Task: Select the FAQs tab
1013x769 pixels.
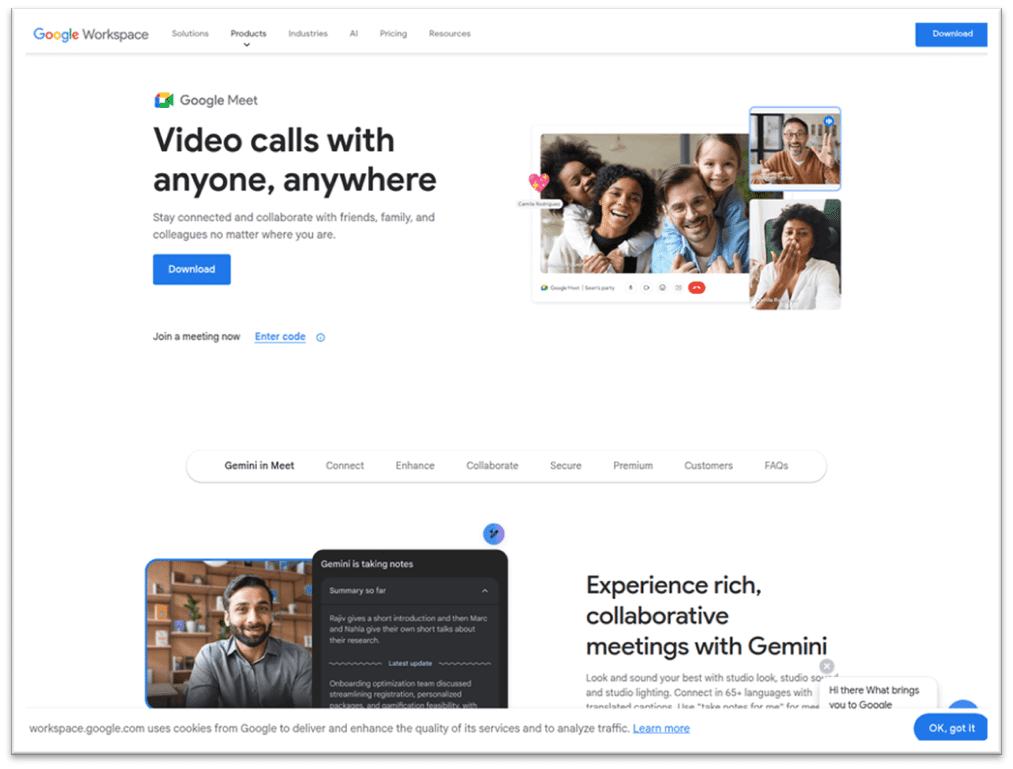Action: tap(776, 466)
